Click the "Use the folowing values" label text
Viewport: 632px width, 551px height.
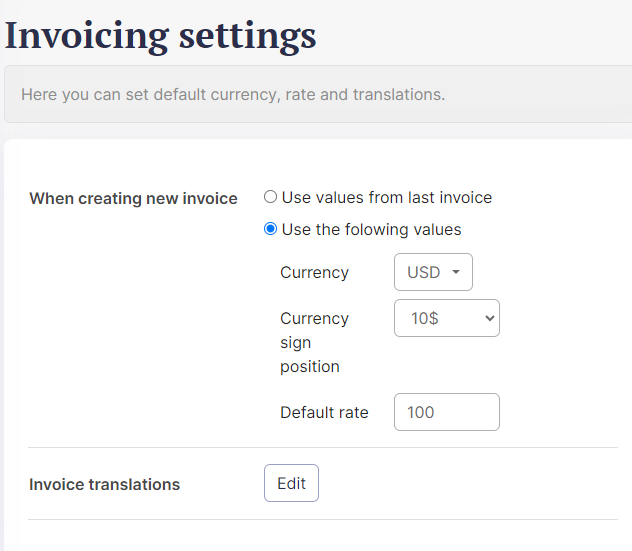coord(371,229)
